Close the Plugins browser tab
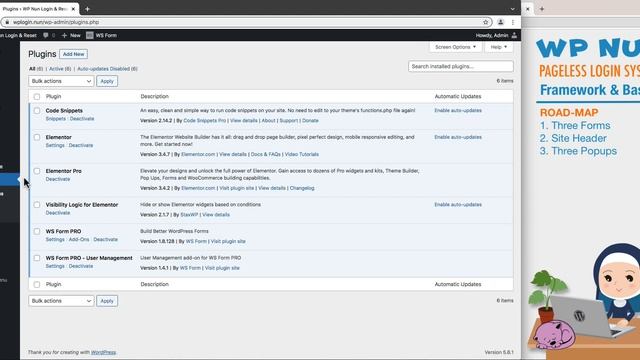Image resolution: width=640 pixels, height=360 pixels. coord(73,9)
